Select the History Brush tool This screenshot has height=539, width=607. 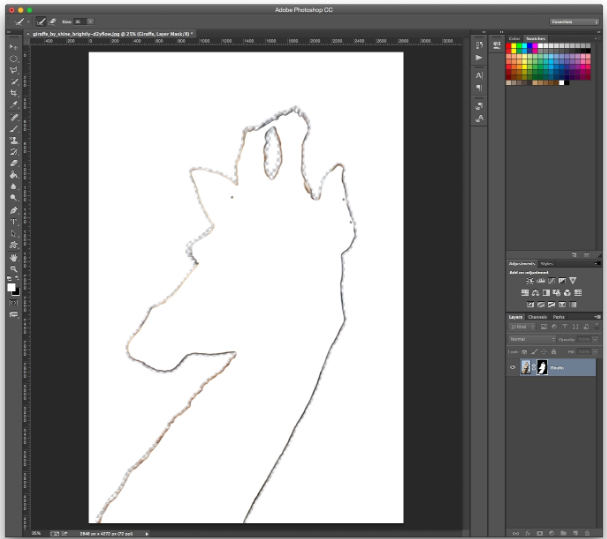tap(14, 152)
